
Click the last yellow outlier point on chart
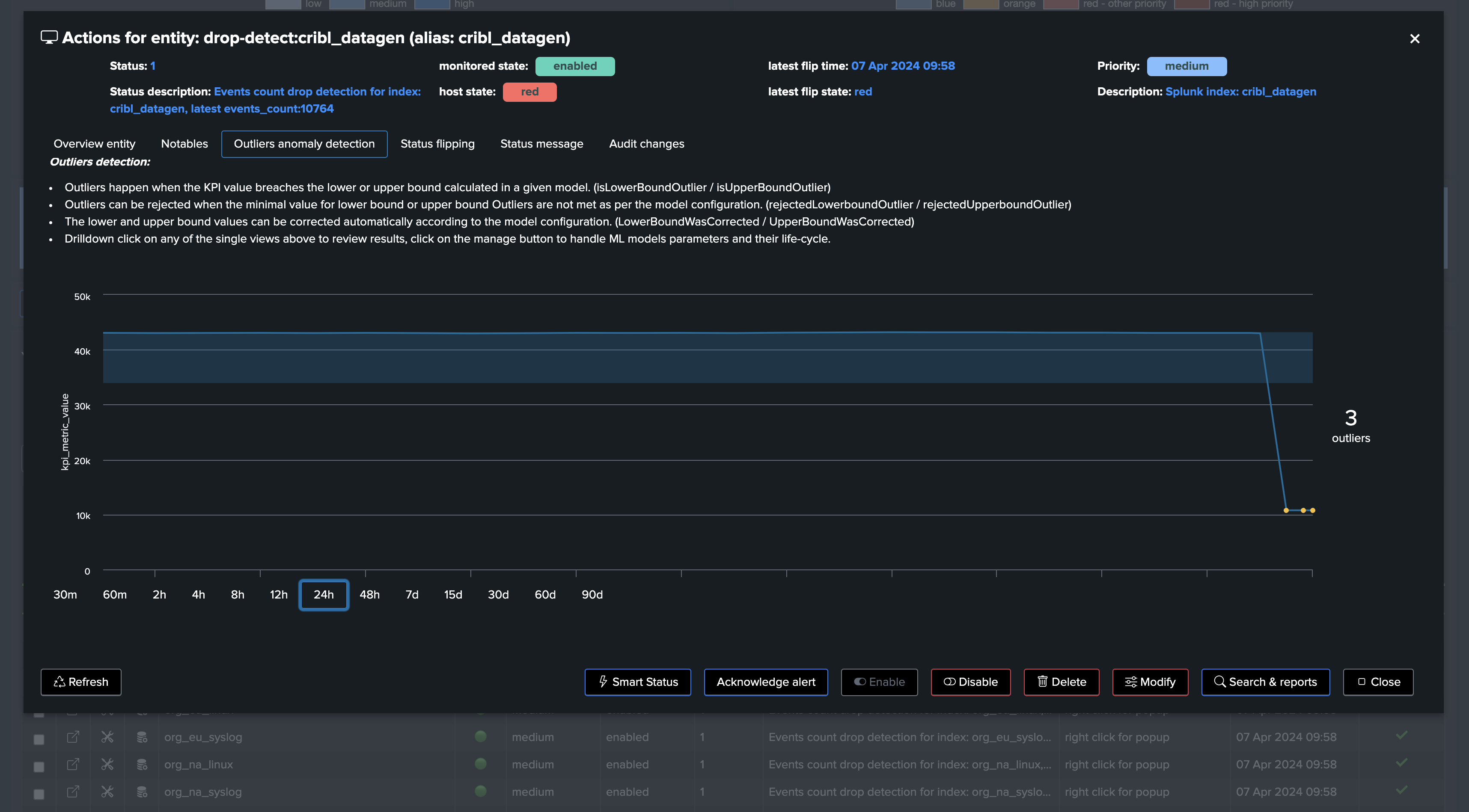[x=1313, y=510]
